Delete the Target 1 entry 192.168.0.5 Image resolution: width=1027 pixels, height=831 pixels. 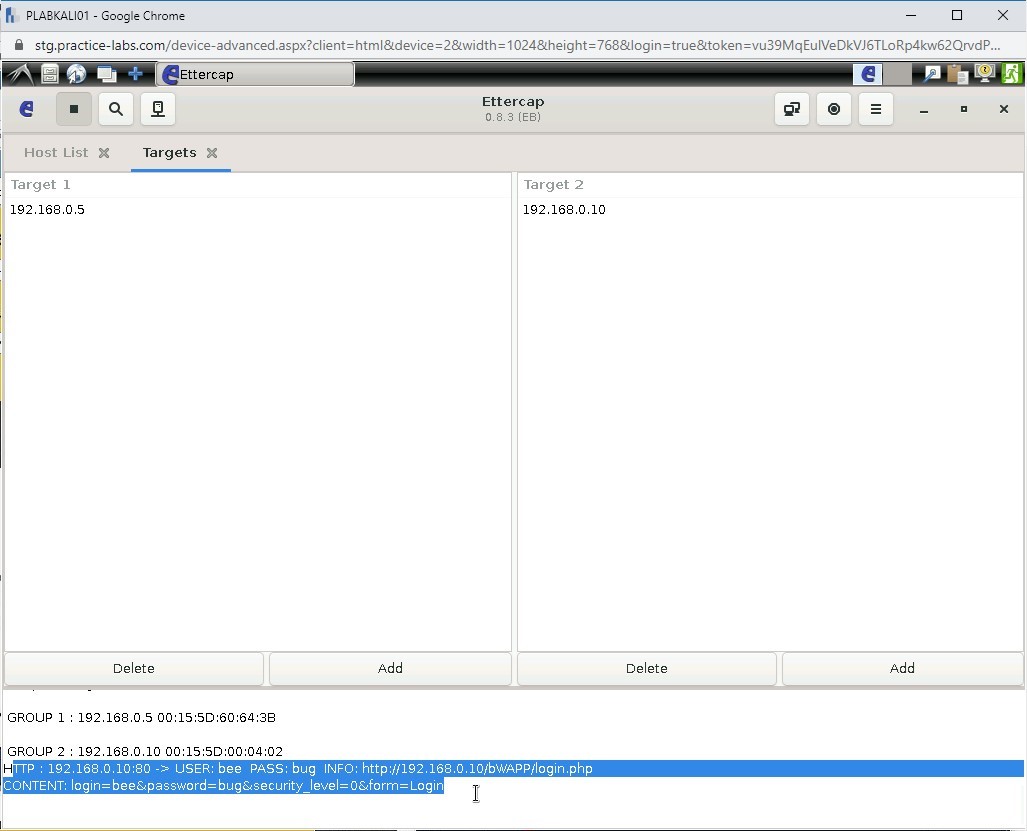tap(133, 668)
